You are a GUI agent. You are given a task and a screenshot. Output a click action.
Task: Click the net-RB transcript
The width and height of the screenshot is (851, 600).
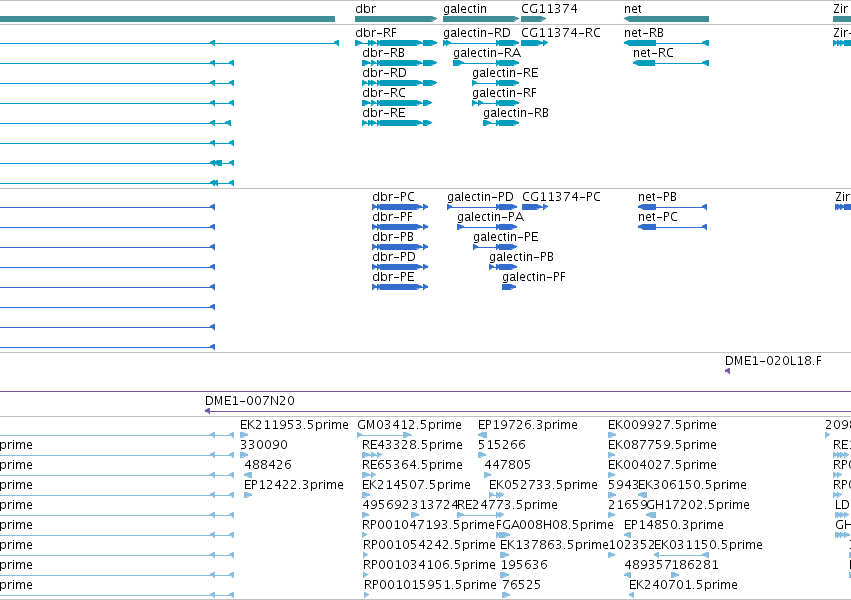(666, 43)
